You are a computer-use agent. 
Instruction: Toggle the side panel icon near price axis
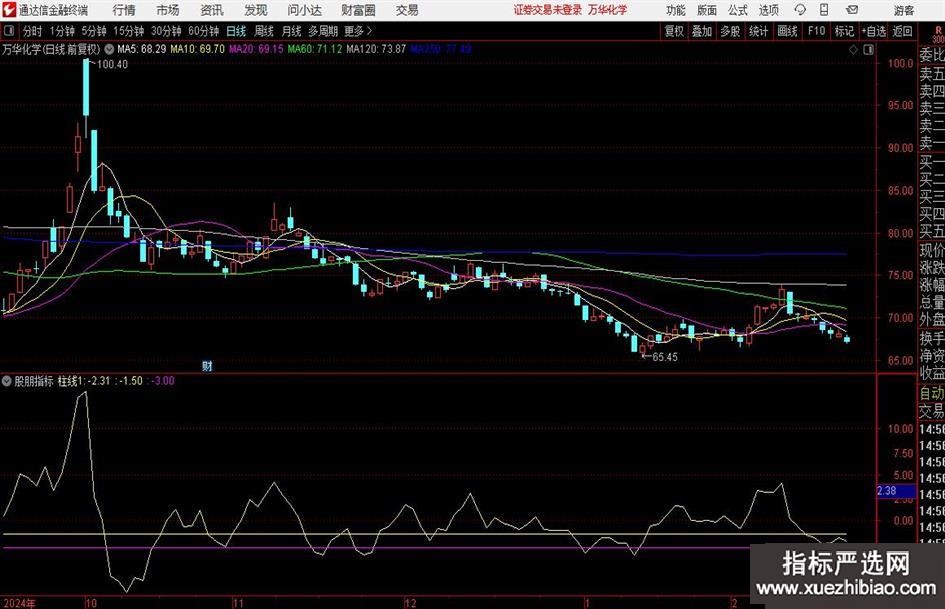click(x=868, y=50)
